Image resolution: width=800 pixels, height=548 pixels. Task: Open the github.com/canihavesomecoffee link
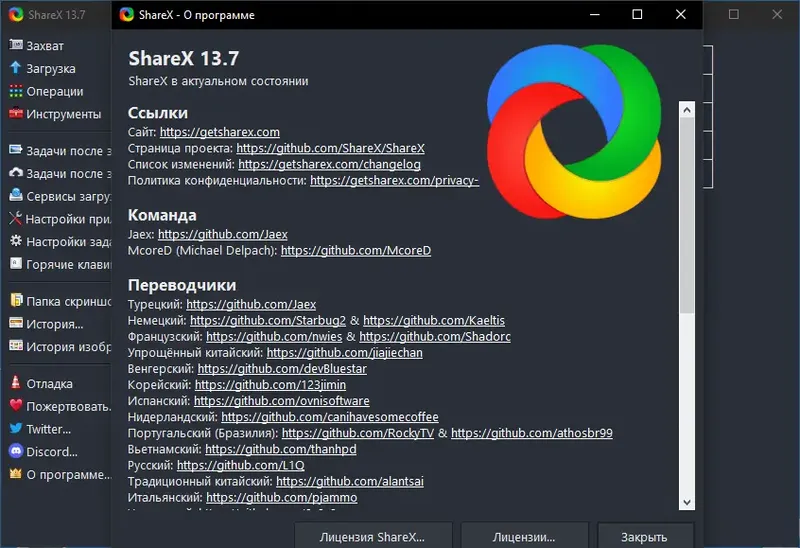330,417
